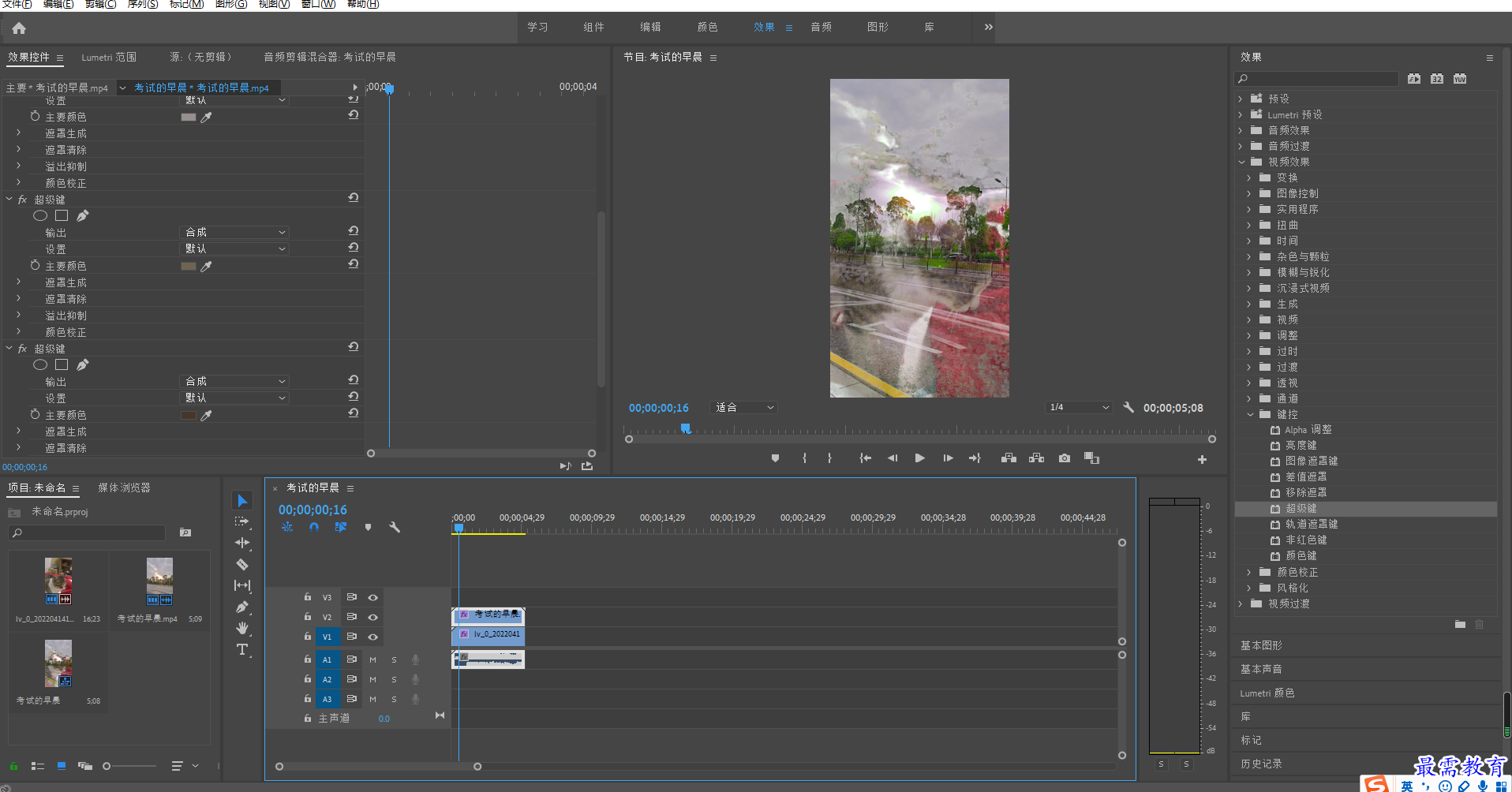The height and width of the screenshot is (792, 1512).
Task: Select the Slip tool
Action: (242, 585)
